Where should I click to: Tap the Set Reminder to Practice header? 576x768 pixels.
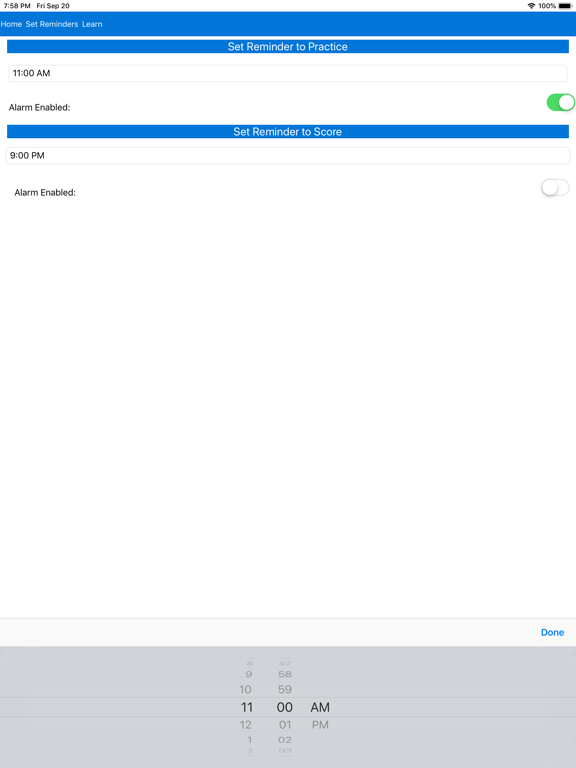point(288,47)
